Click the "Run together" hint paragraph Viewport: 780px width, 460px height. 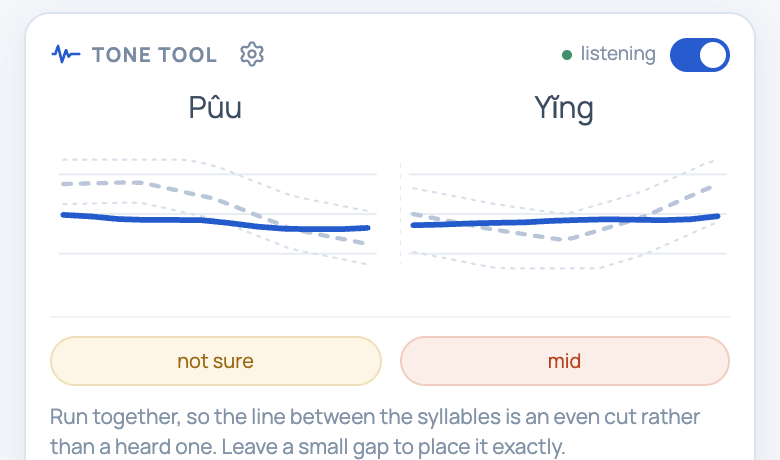coord(375,431)
